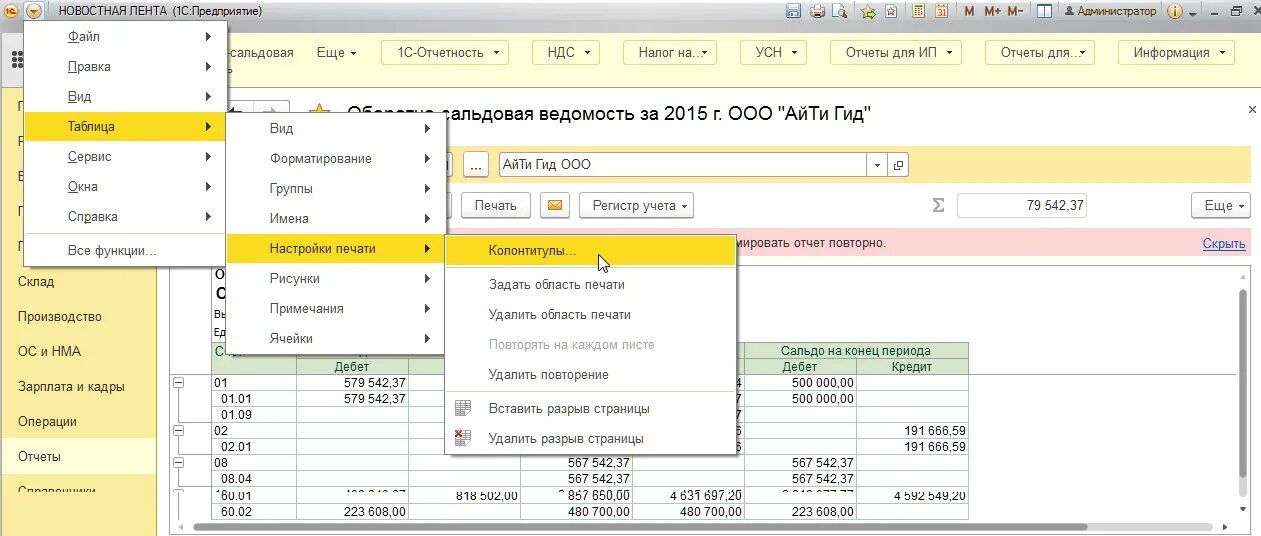Open the Регистр учета dropdown
This screenshot has width=1261, height=536.
click(x=636, y=205)
